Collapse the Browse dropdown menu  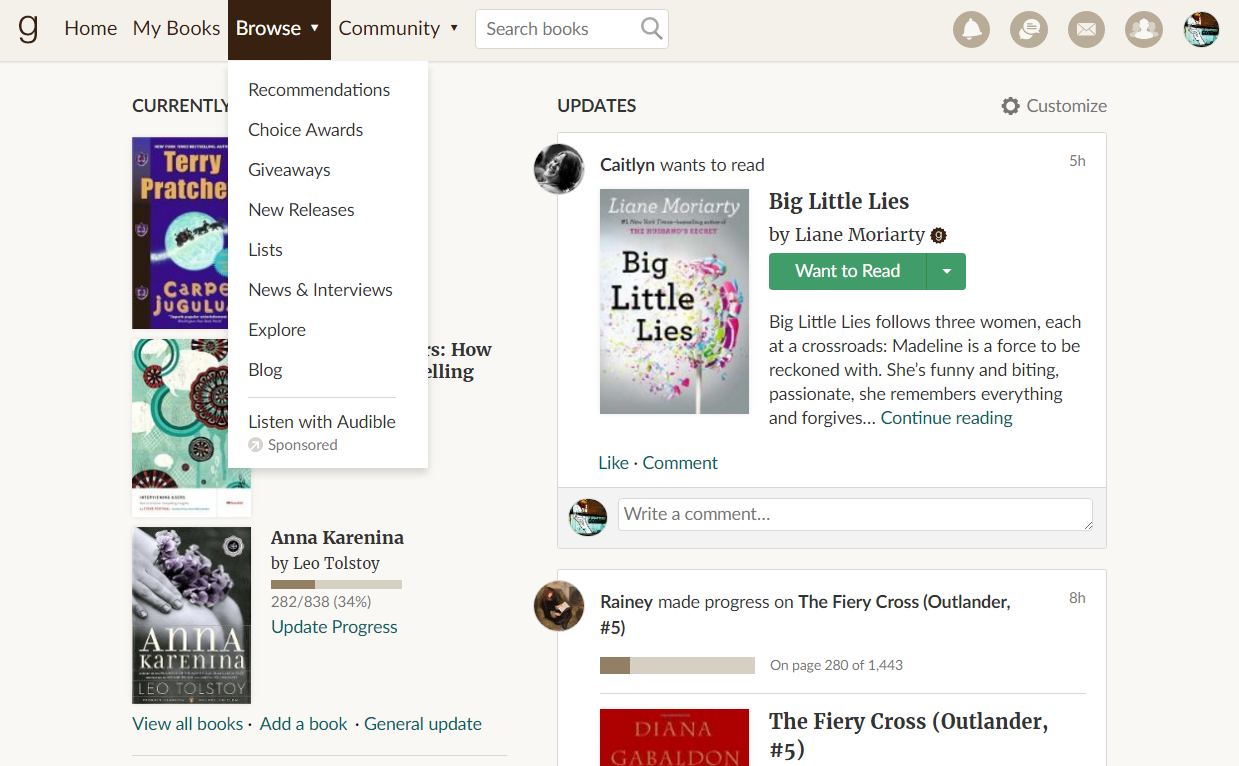click(279, 29)
